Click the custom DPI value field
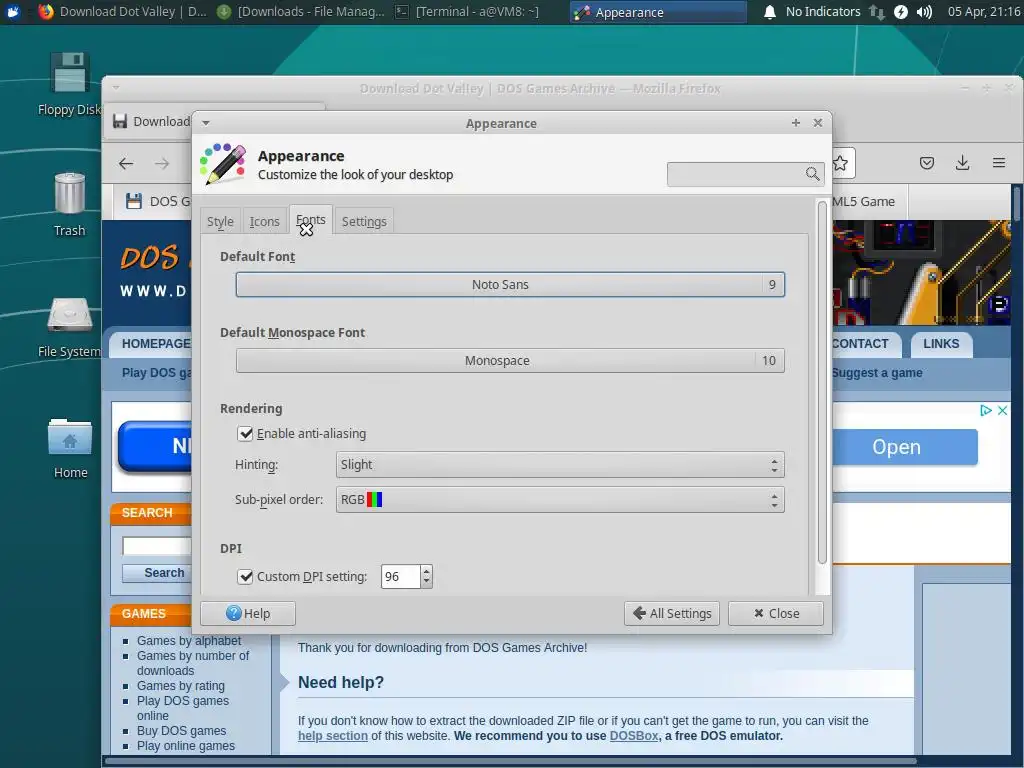Image resolution: width=1024 pixels, height=768 pixels. click(400, 577)
